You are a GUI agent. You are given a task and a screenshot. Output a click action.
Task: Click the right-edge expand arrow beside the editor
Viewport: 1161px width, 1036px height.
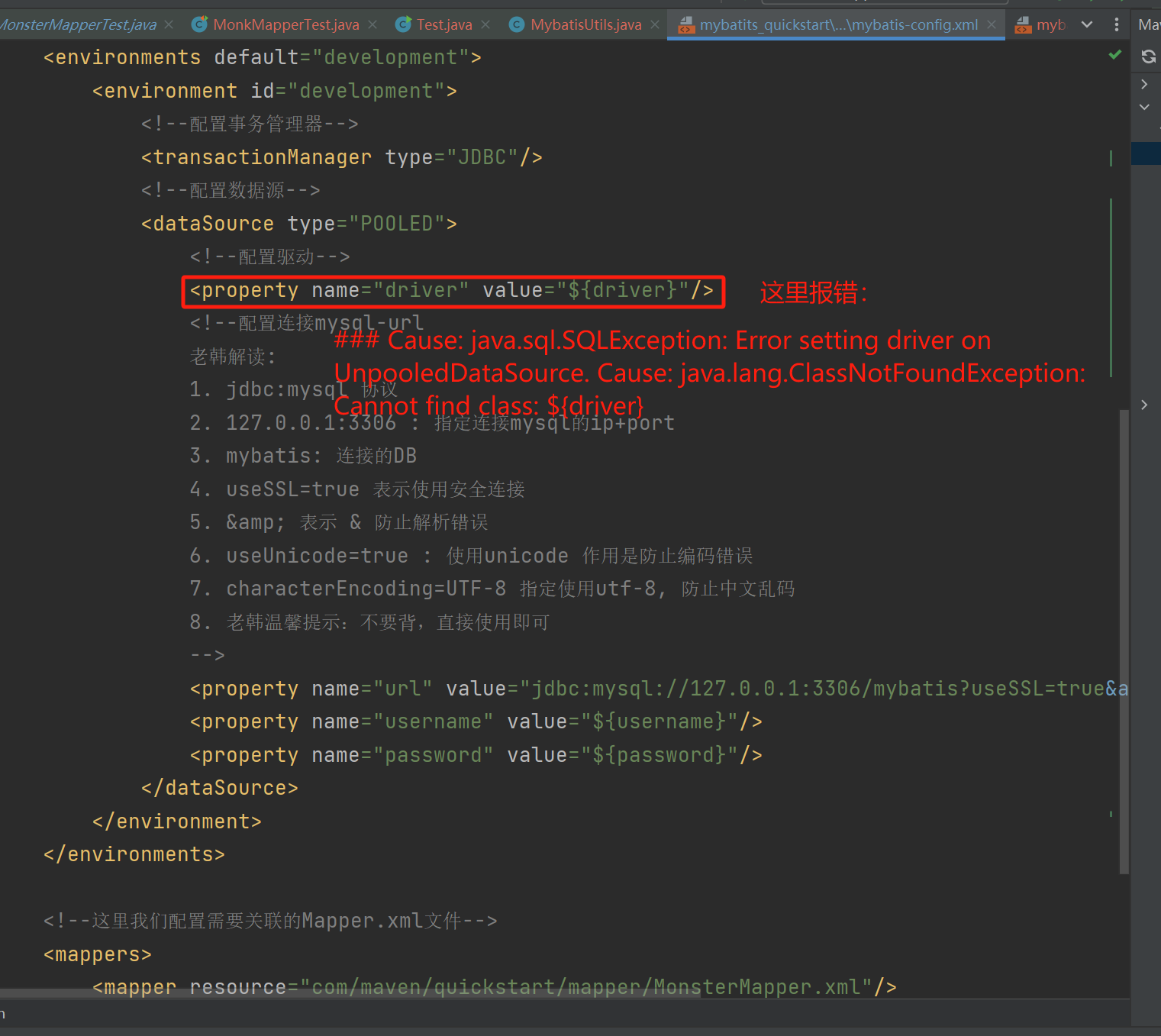pos(1143,405)
